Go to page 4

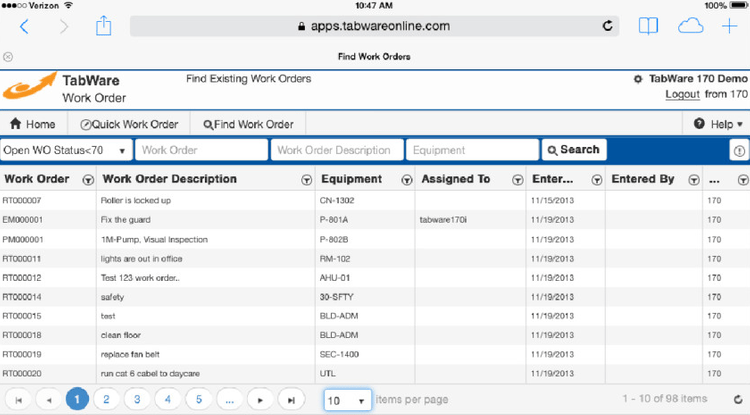point(168,399)
